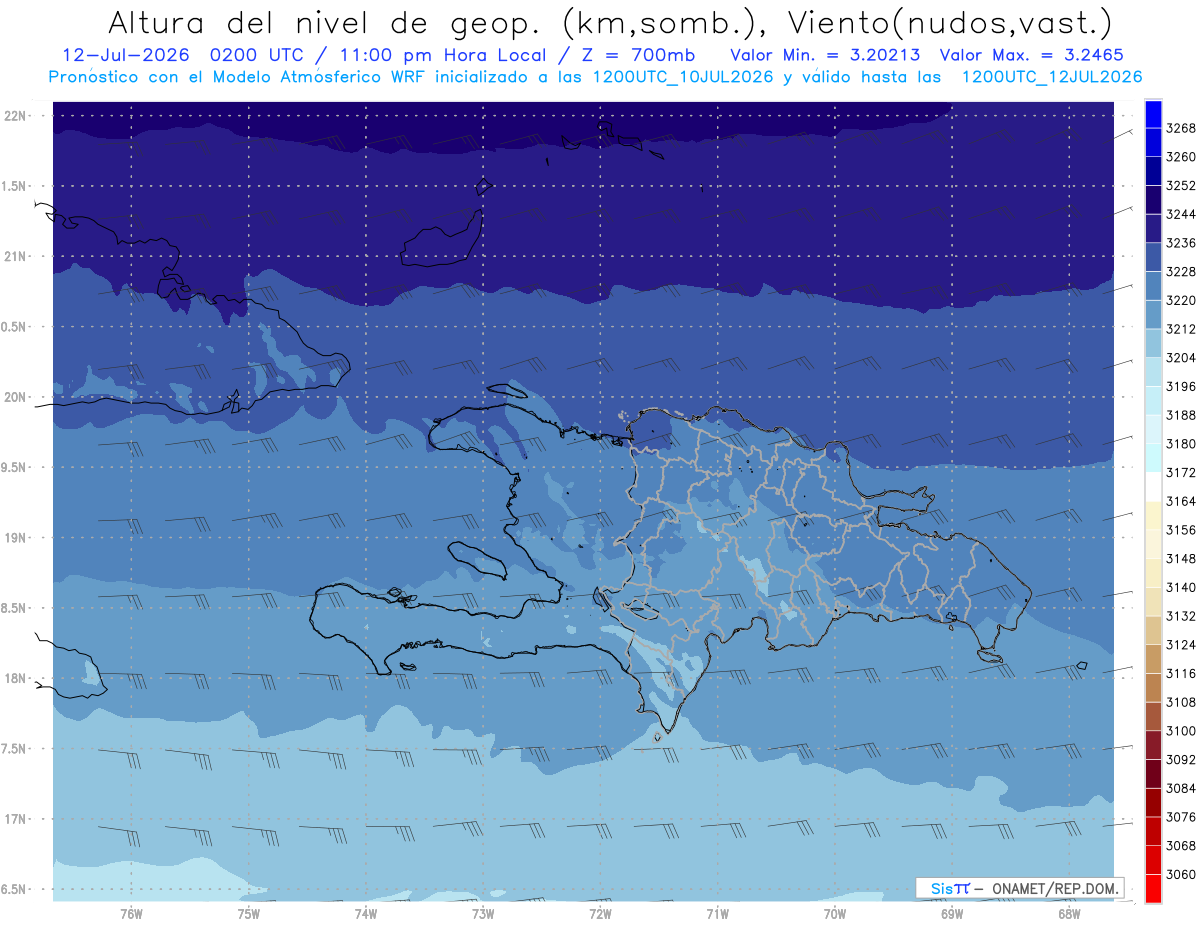Click the "3180" legend value
Screen dimensions: 1200x927
tap(1181, 444)
